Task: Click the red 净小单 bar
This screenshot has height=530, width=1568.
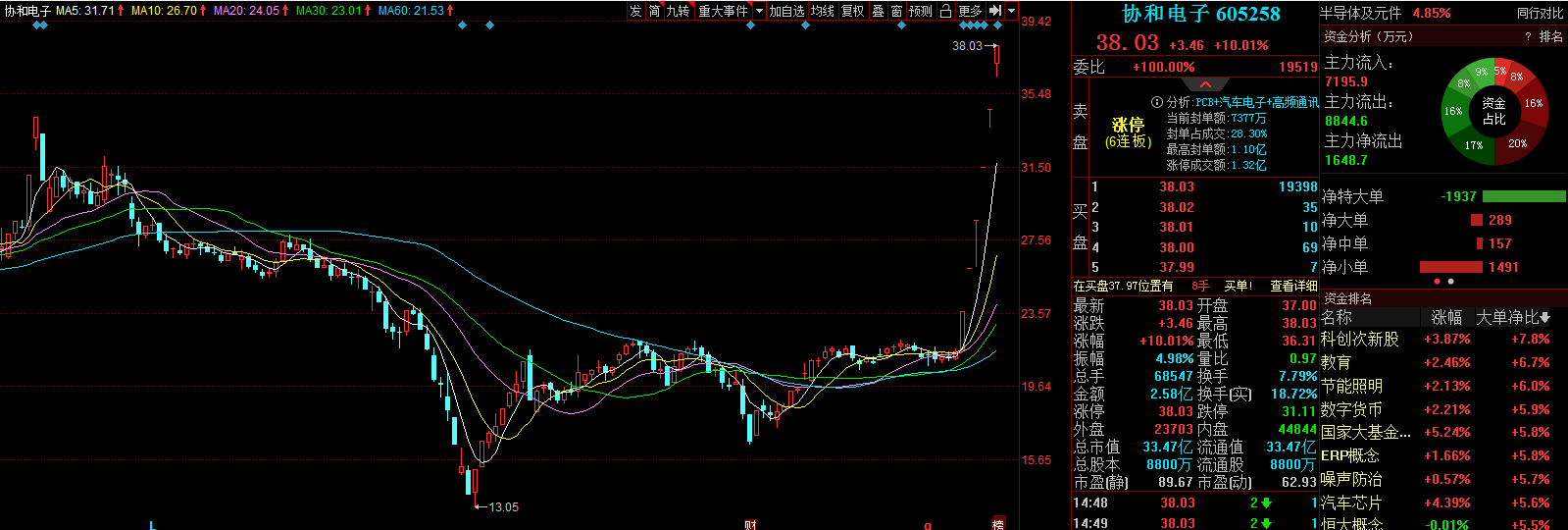Action: (1450, 267)
